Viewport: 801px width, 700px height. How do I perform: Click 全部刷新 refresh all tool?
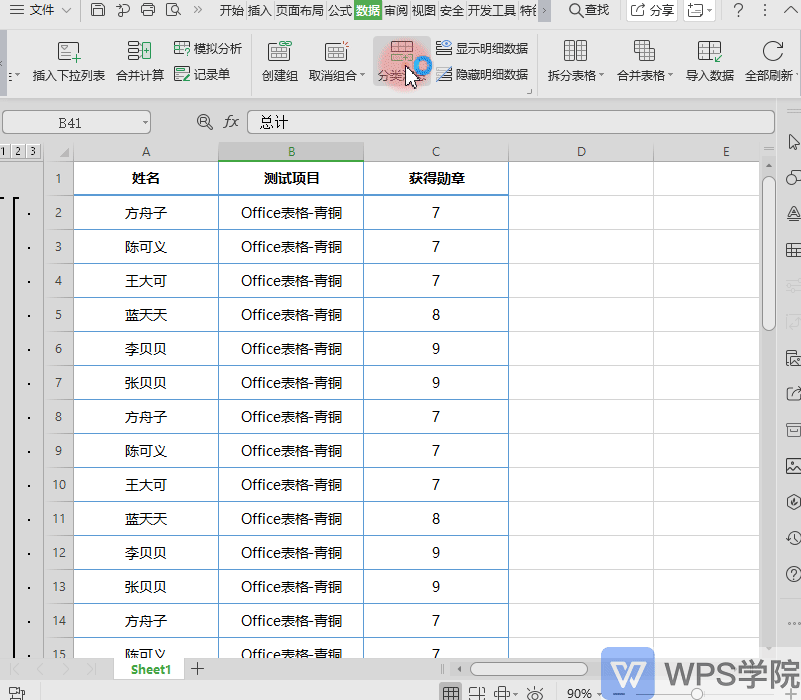769,62
